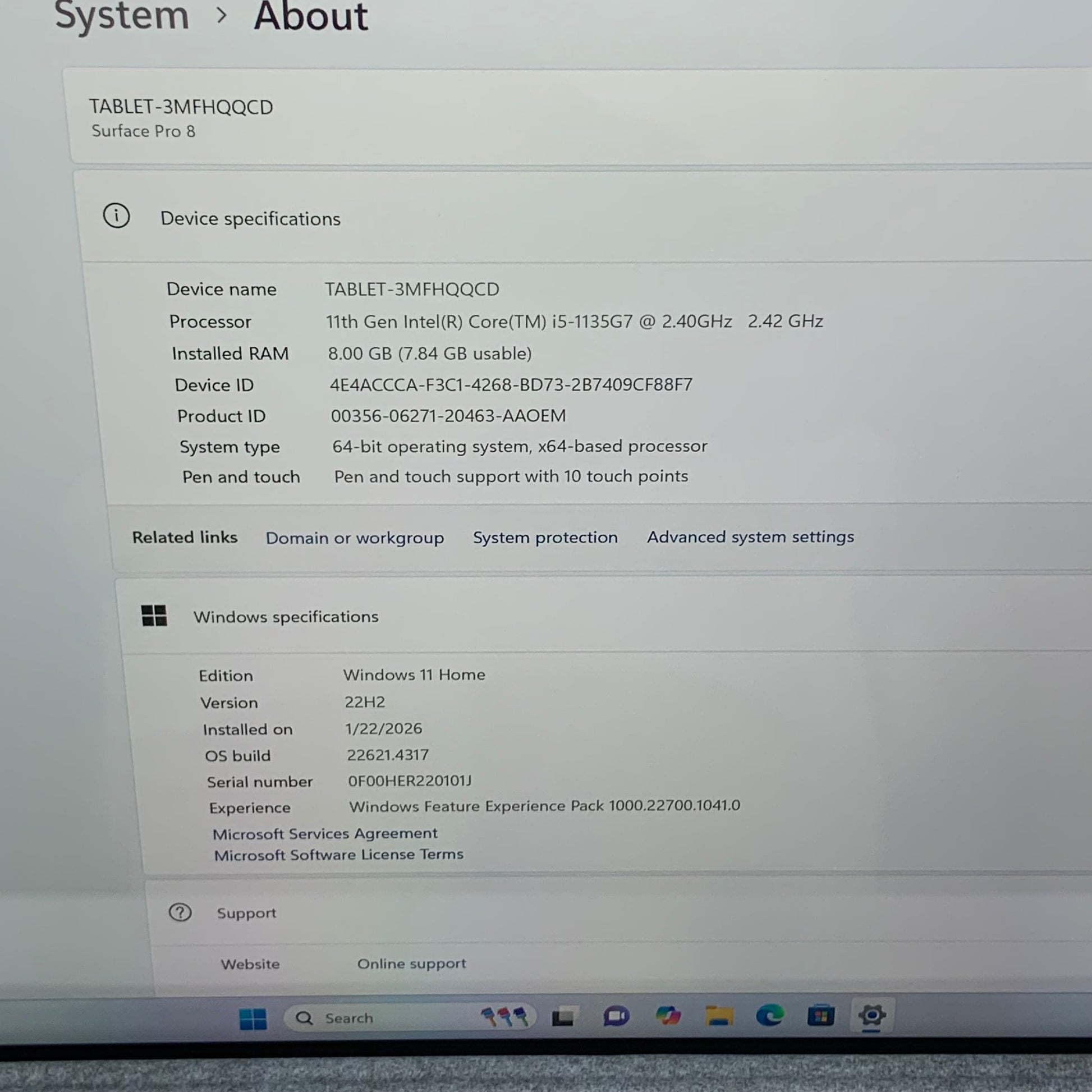Click the paintbrush search highlight icon
1092x1092 pixels.
click(504, 1017)
